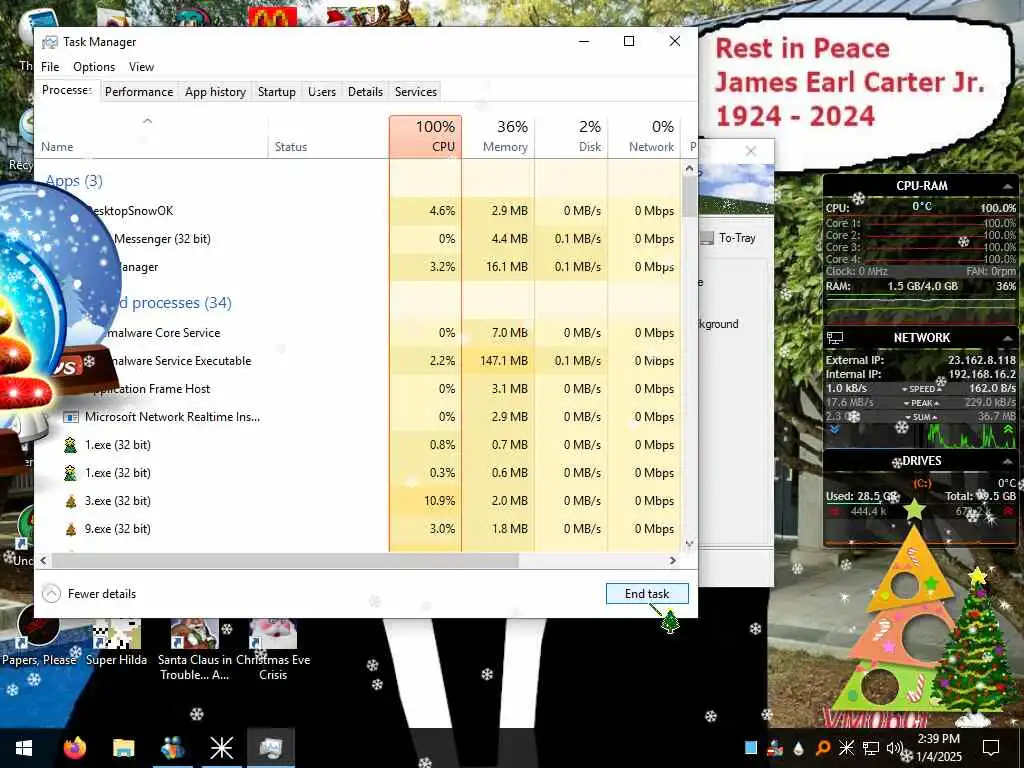
Task: Open the Messenger app taskbar icon
Action: pyautogui.click(x=172, y=748)
